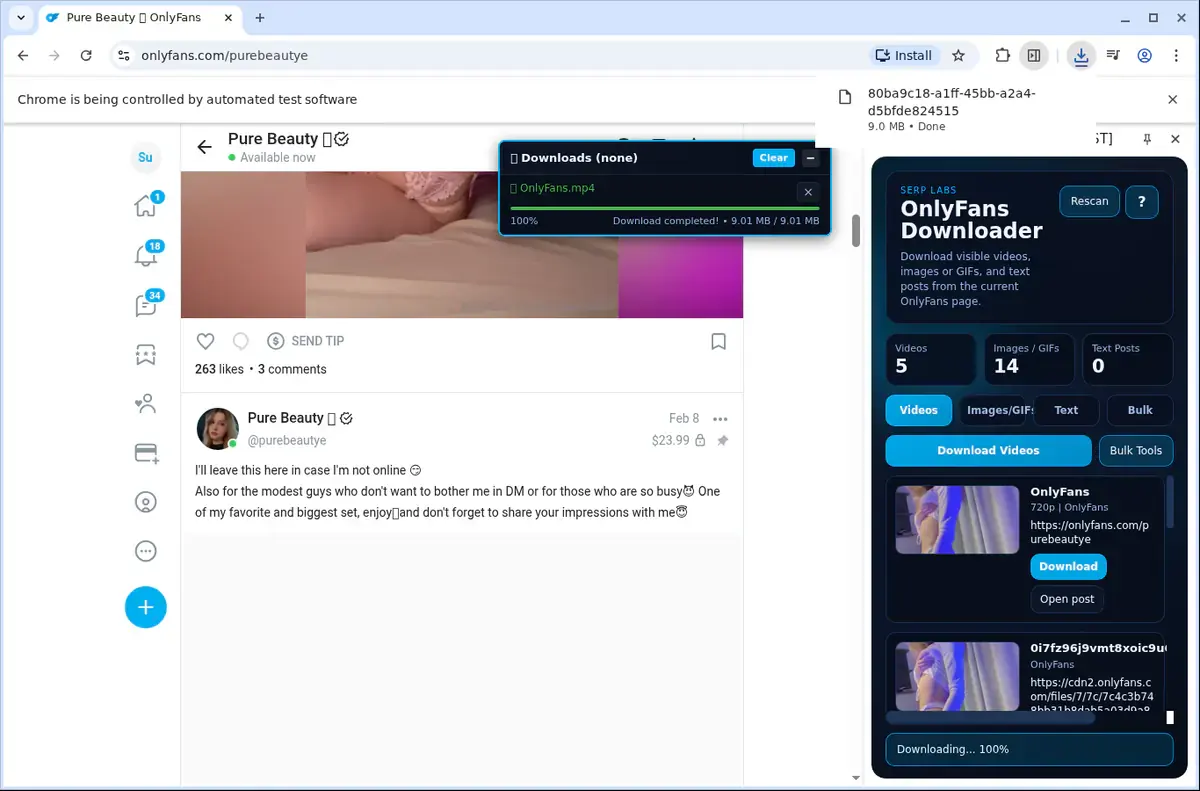Open notifications bell with 18 badge
1200x791 pixels.
pyautogui.click(x=146, y=255)
